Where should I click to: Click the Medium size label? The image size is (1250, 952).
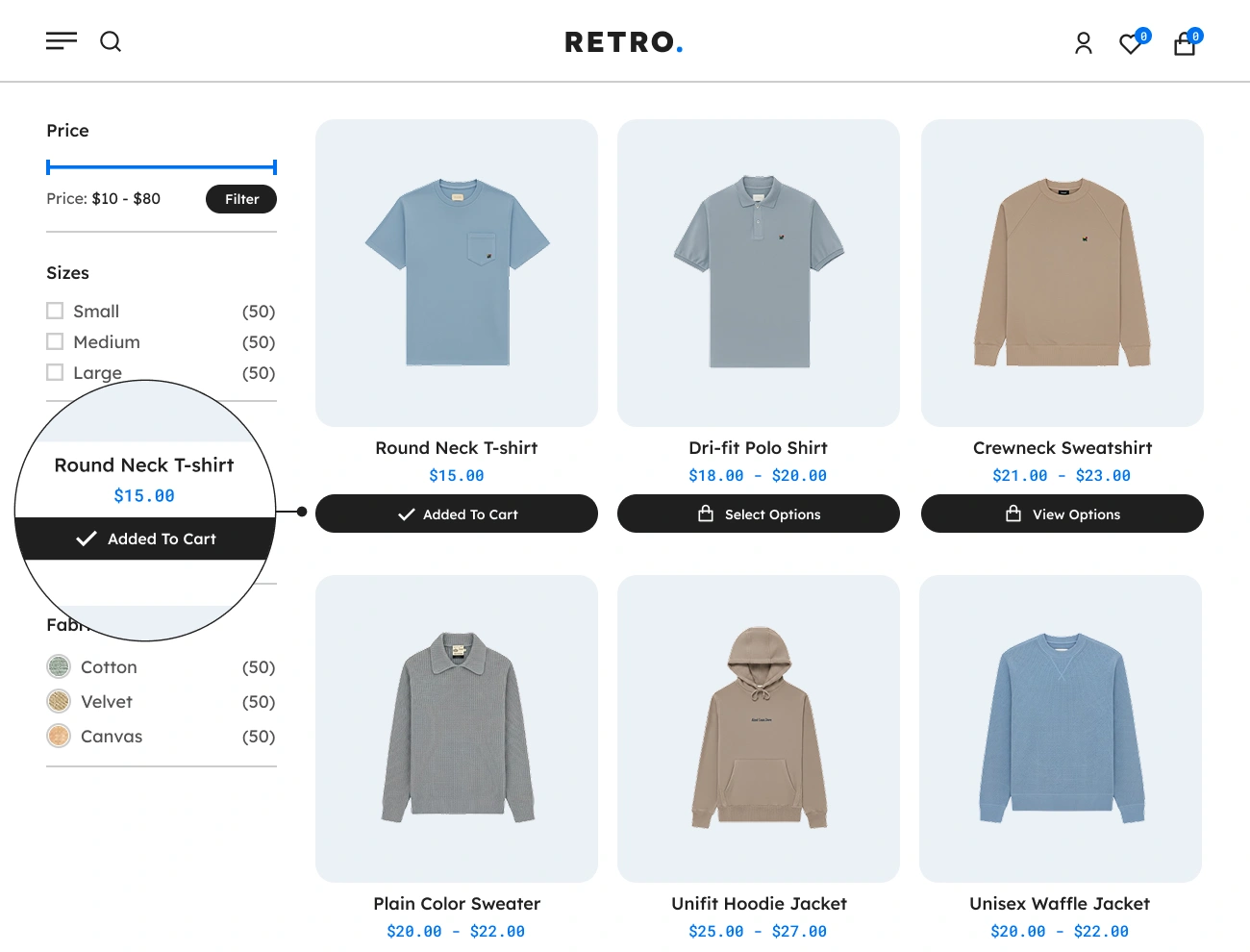click(x=107, y=341)
